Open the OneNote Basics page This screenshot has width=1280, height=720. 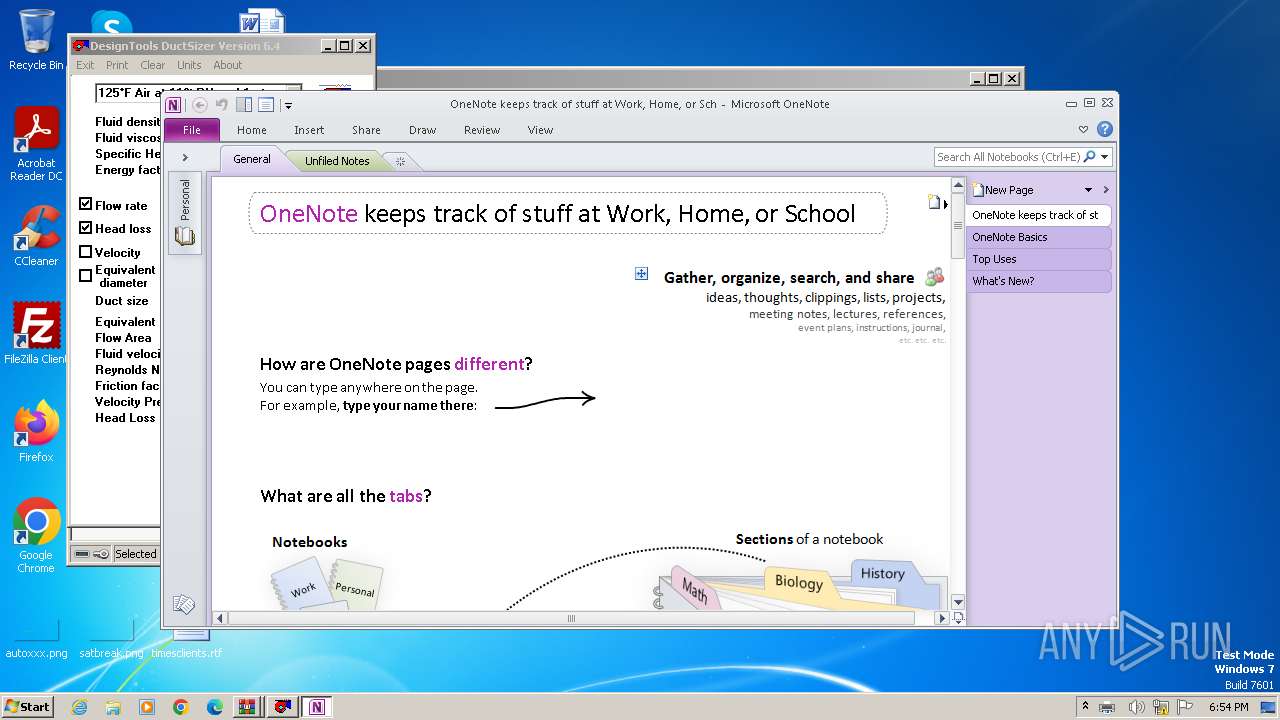point(1039,237)
